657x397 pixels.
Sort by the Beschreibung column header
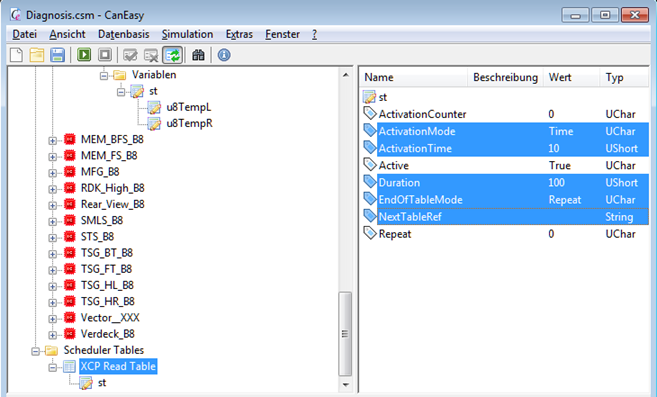(505, 78)
